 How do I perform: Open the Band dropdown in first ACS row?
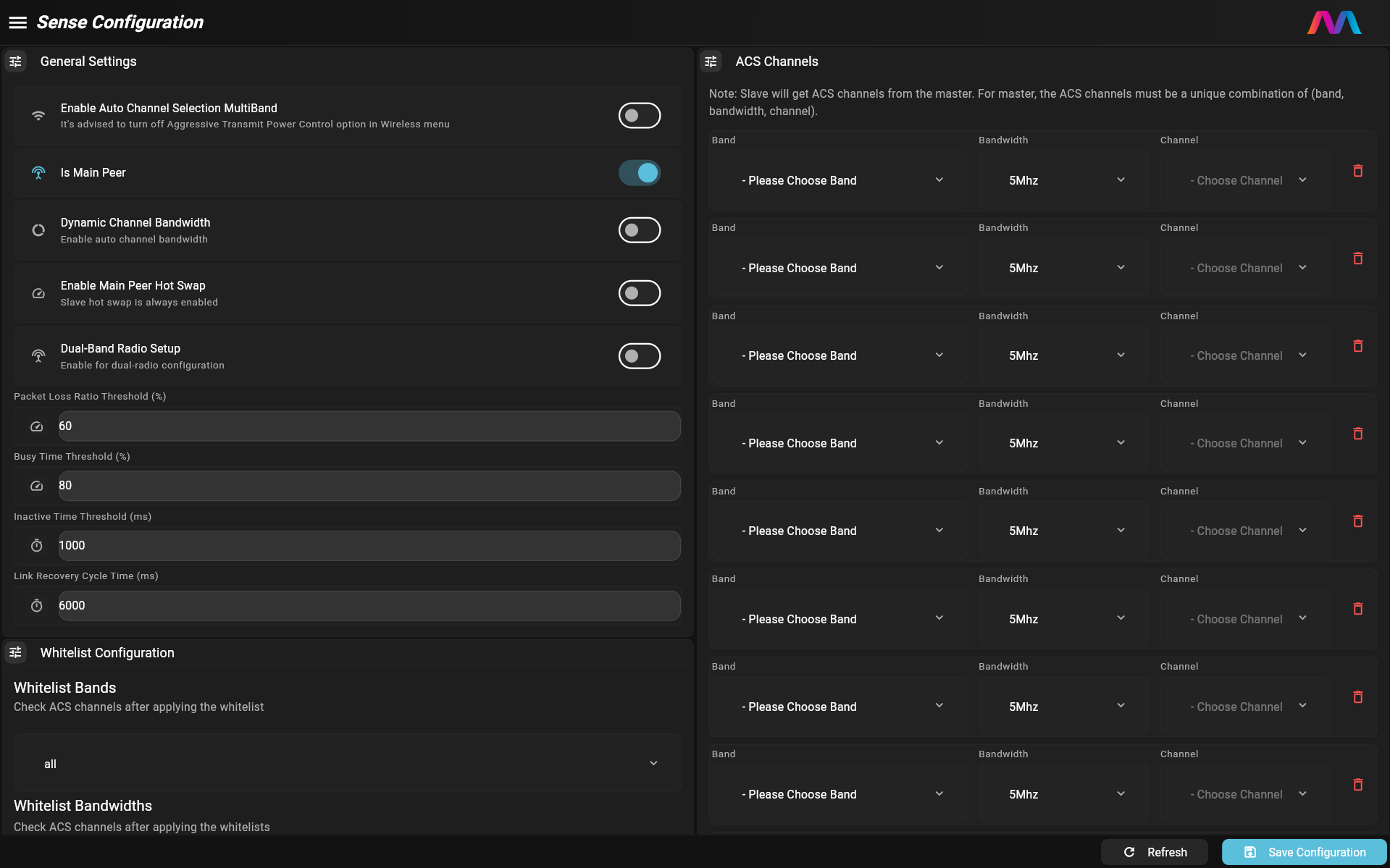pyautogui.click(x=839, y=180)
